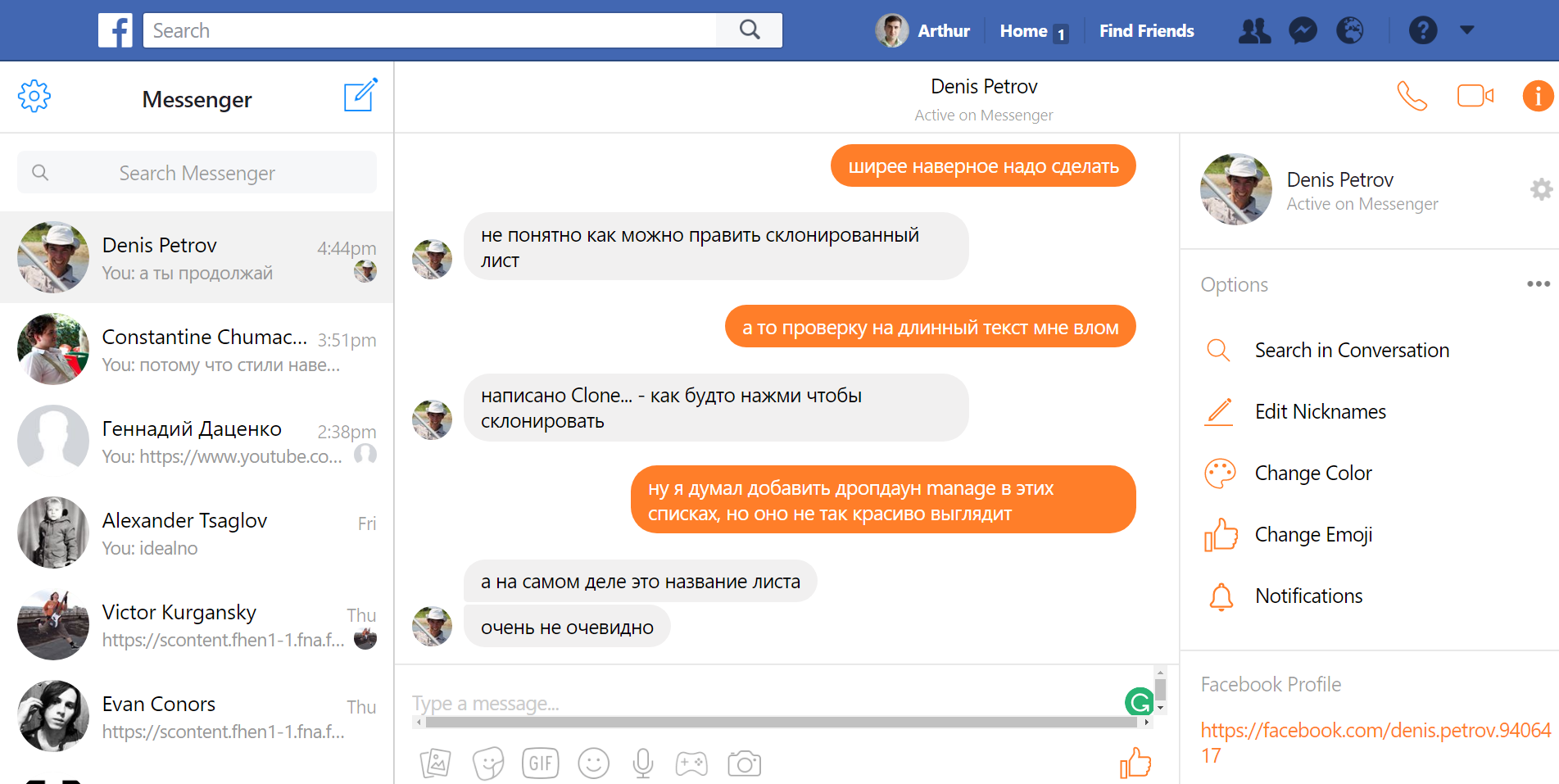1559x784 pixels.
Task: Open the Quick Help question mark icon
Action: tap(1423, 30)
